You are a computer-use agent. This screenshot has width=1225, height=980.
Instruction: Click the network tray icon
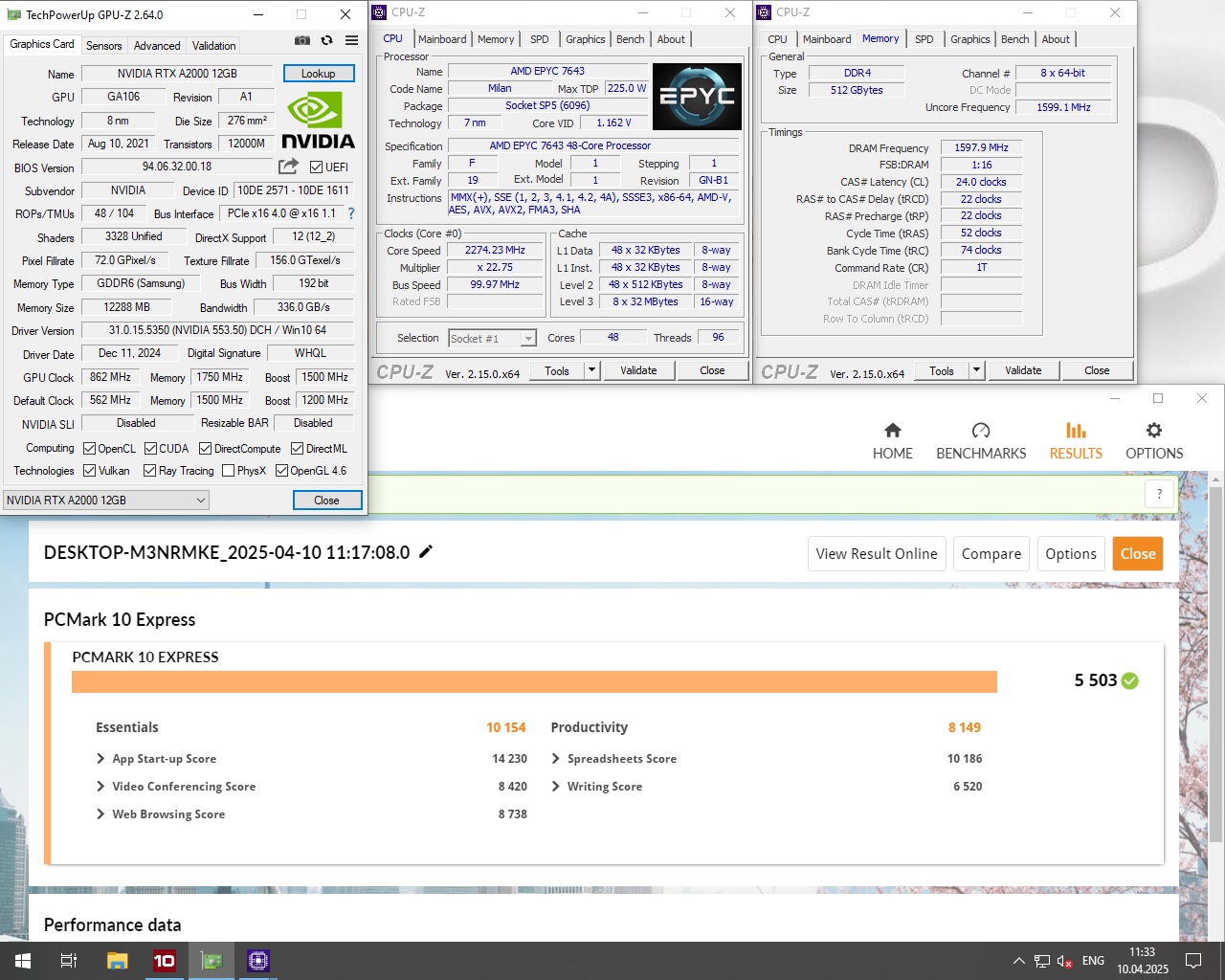click(x=1042, y=961)
